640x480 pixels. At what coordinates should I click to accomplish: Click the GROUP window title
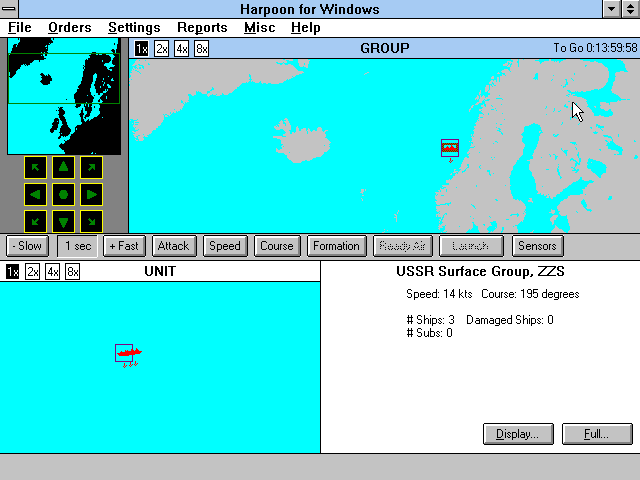(x=385, y=49)
